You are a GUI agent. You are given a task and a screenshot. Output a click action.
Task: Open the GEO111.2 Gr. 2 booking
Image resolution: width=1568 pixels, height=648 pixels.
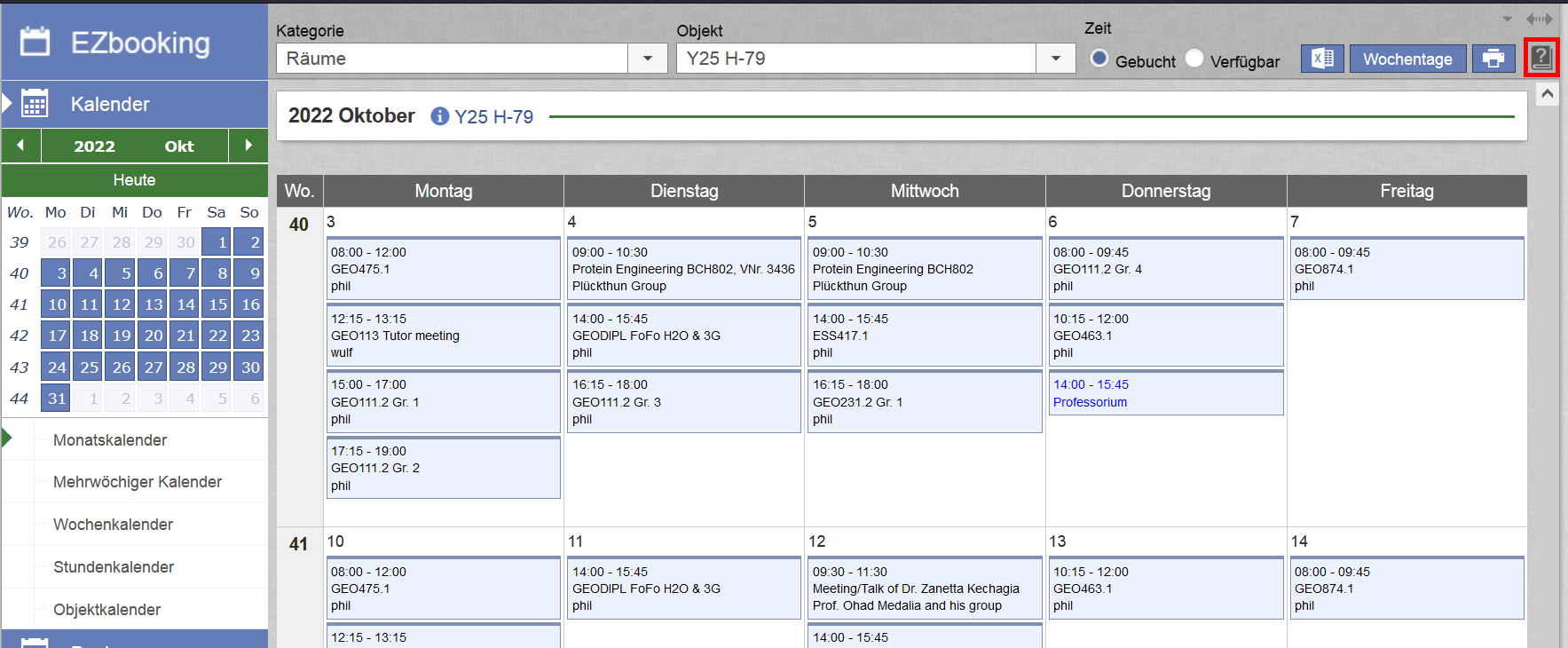pos(444,468)
